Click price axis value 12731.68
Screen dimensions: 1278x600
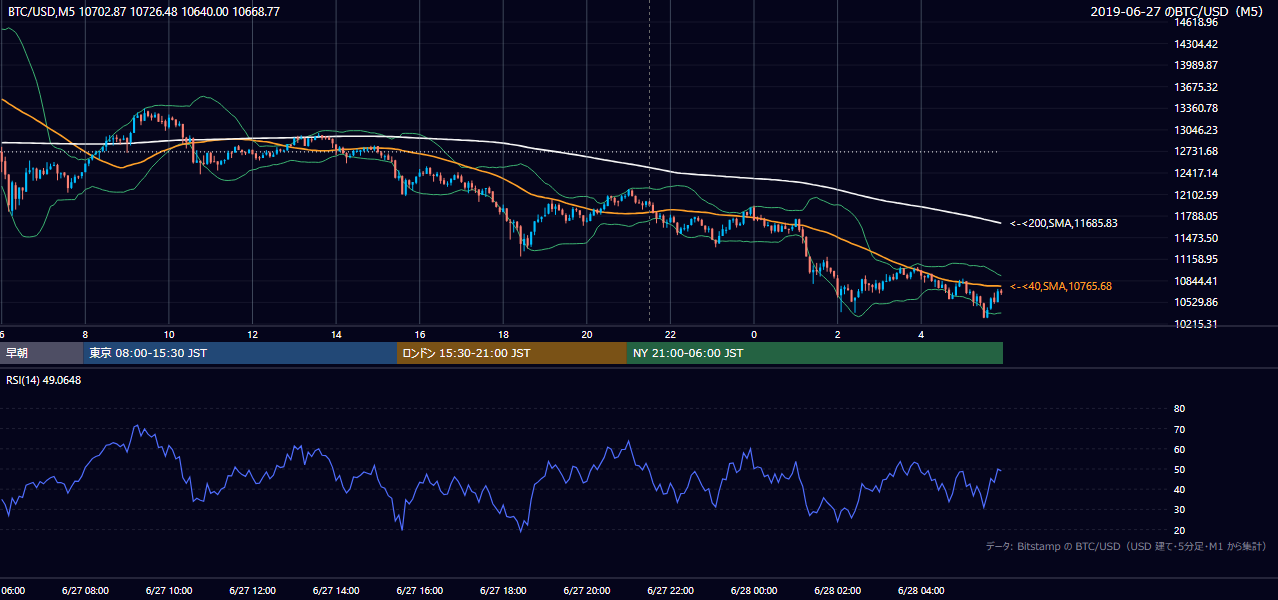pos(1197,151)
